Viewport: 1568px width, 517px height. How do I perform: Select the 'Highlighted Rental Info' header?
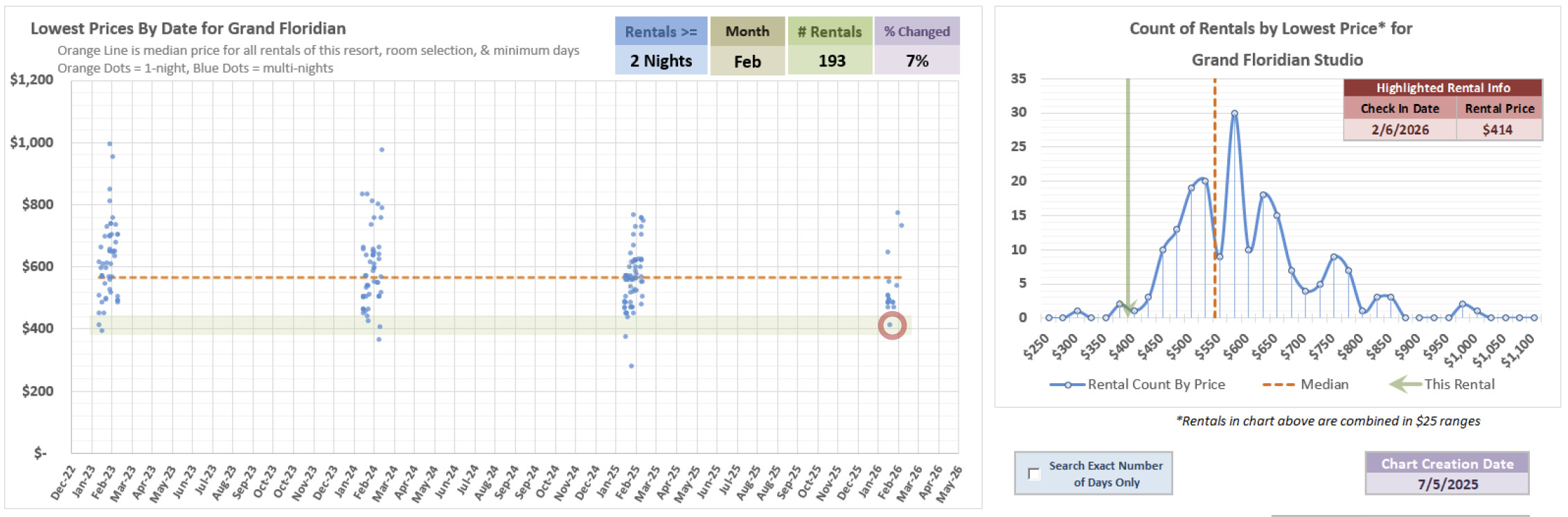(x=1443, y=88)
